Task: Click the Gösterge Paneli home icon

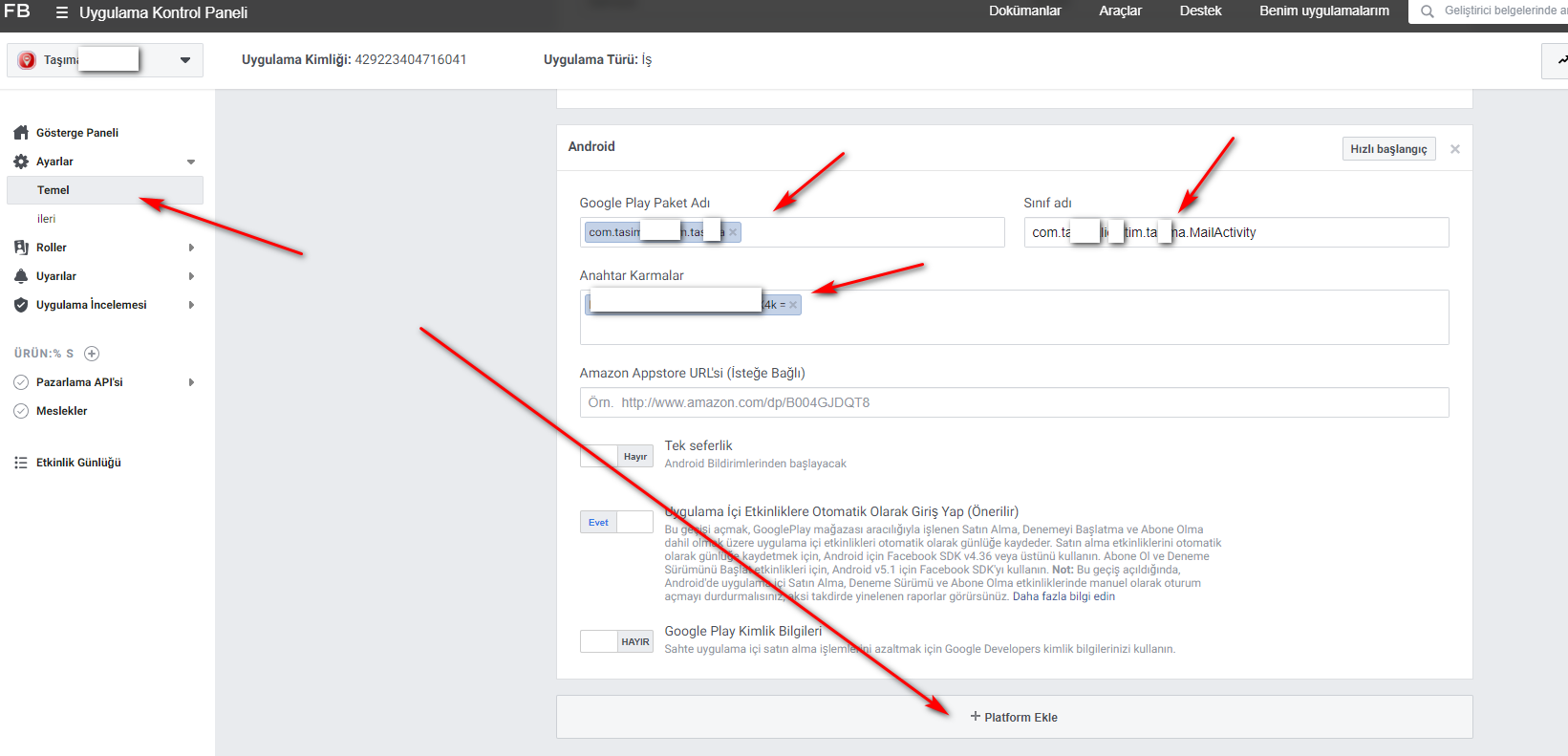Action: pos(21,133)
